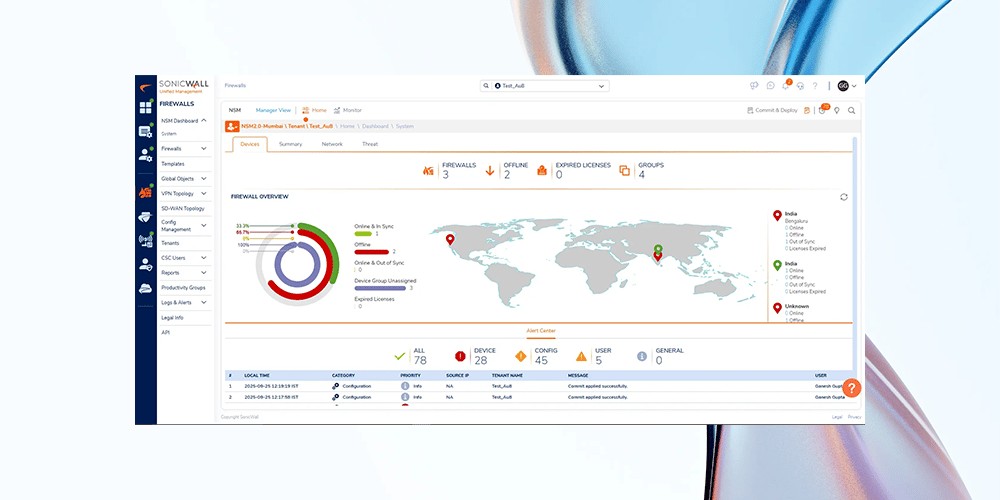Expand the Logs & Alerts menu
Screen dimensions: 1000x500
[x=203, y=302]
